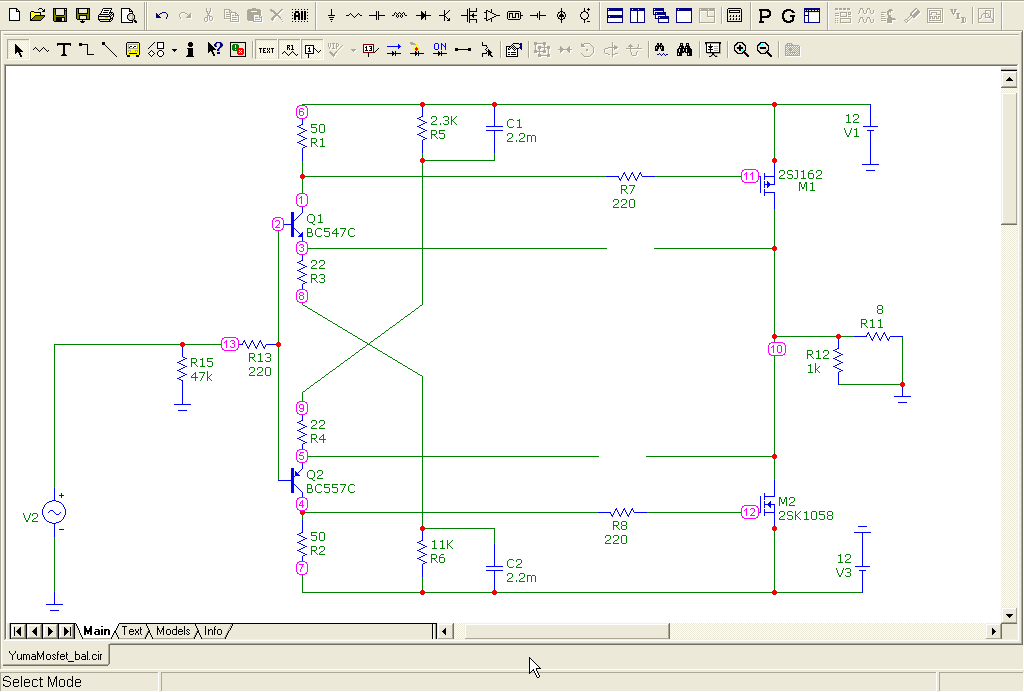
Task: Switch to the Models page tab
Action: (x=173, y=631)
